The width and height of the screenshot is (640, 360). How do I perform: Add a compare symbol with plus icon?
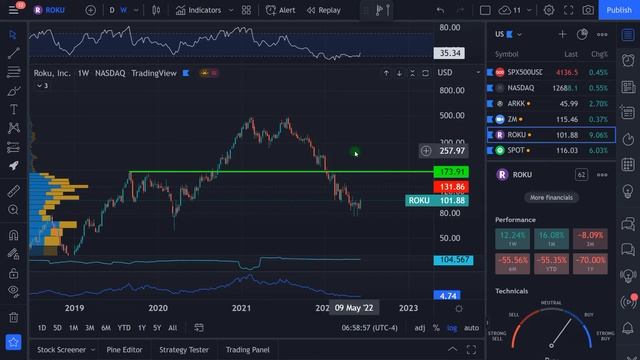click(91, 10)
